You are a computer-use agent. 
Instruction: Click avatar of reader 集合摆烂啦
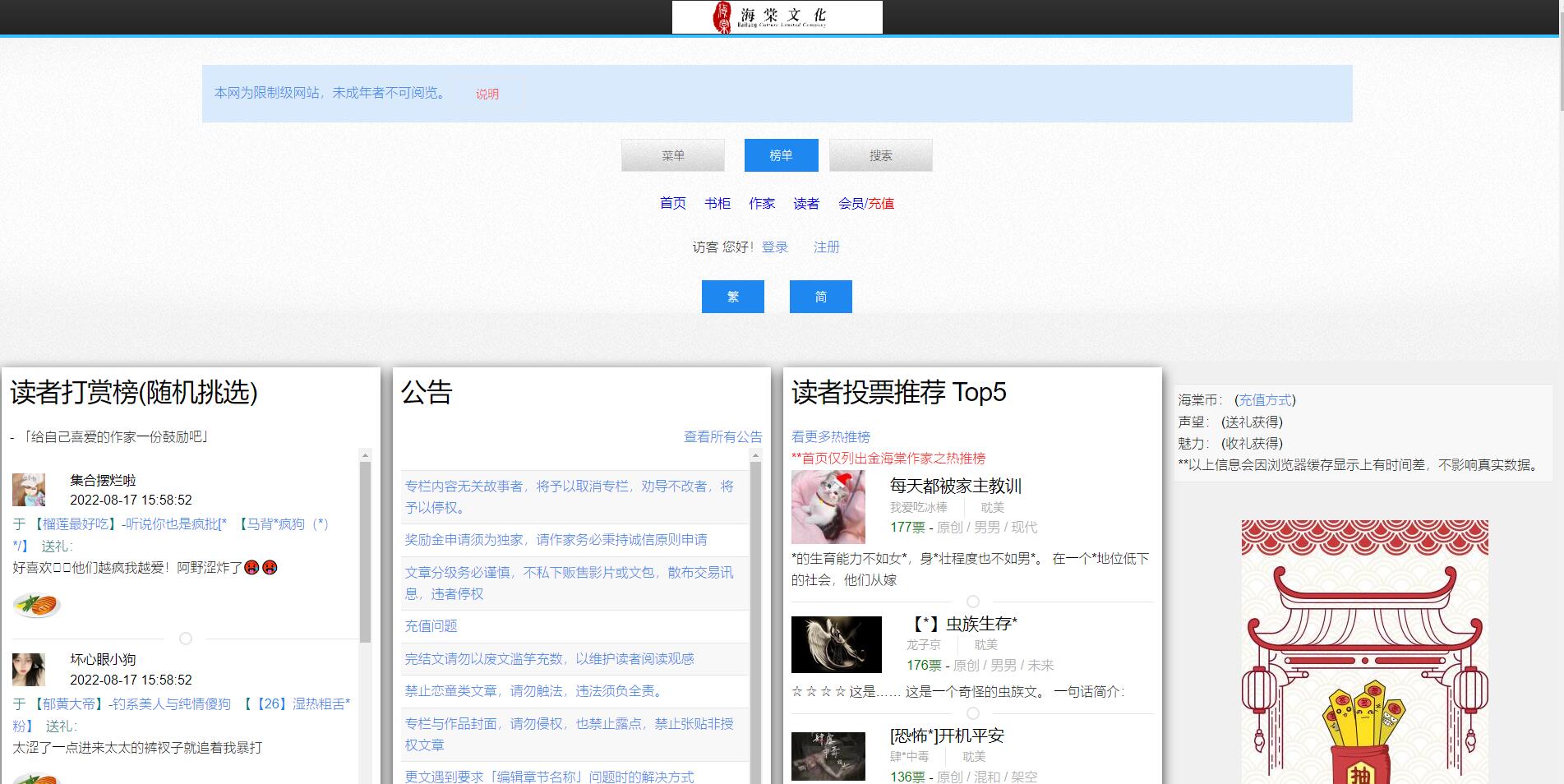(29, 490)
